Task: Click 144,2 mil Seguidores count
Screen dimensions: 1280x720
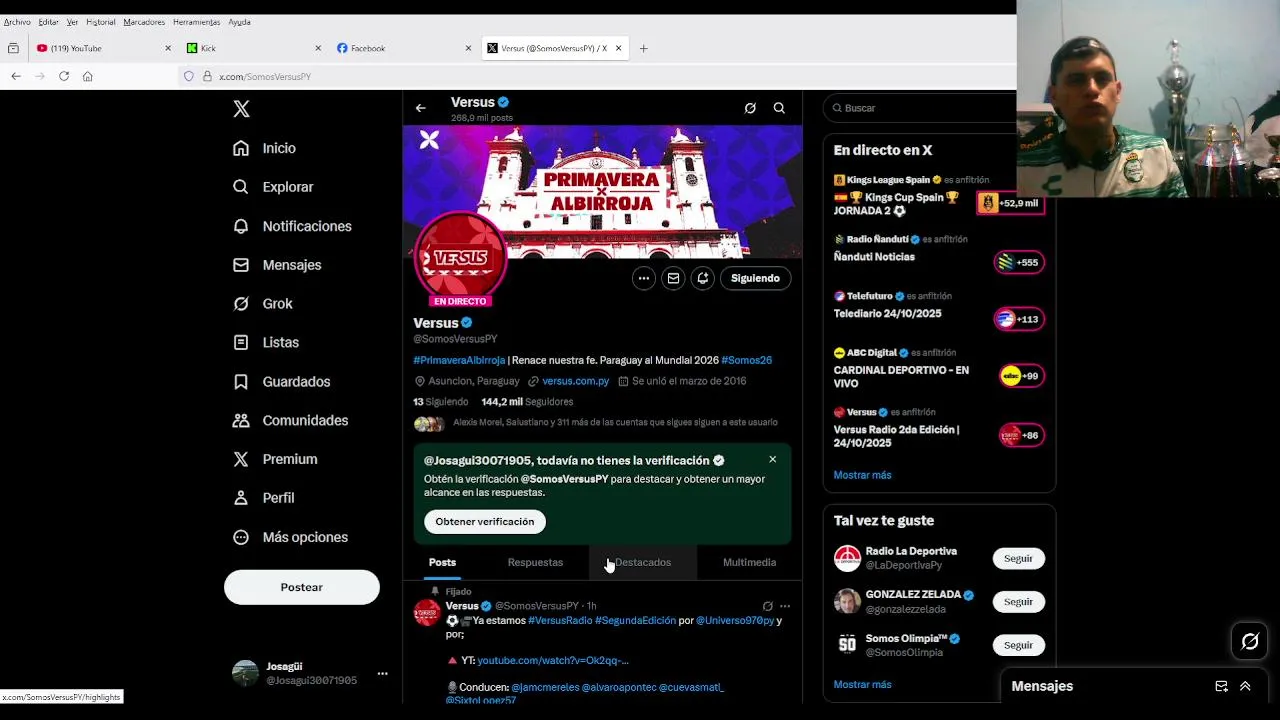Action: pyautogui.click(x=527, y=402)
